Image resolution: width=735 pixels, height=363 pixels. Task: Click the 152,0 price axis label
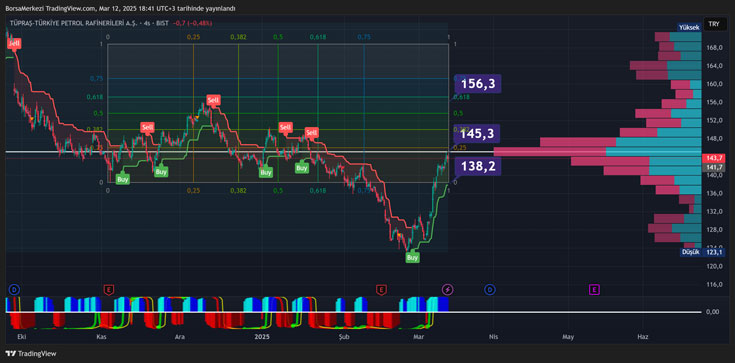713,121
